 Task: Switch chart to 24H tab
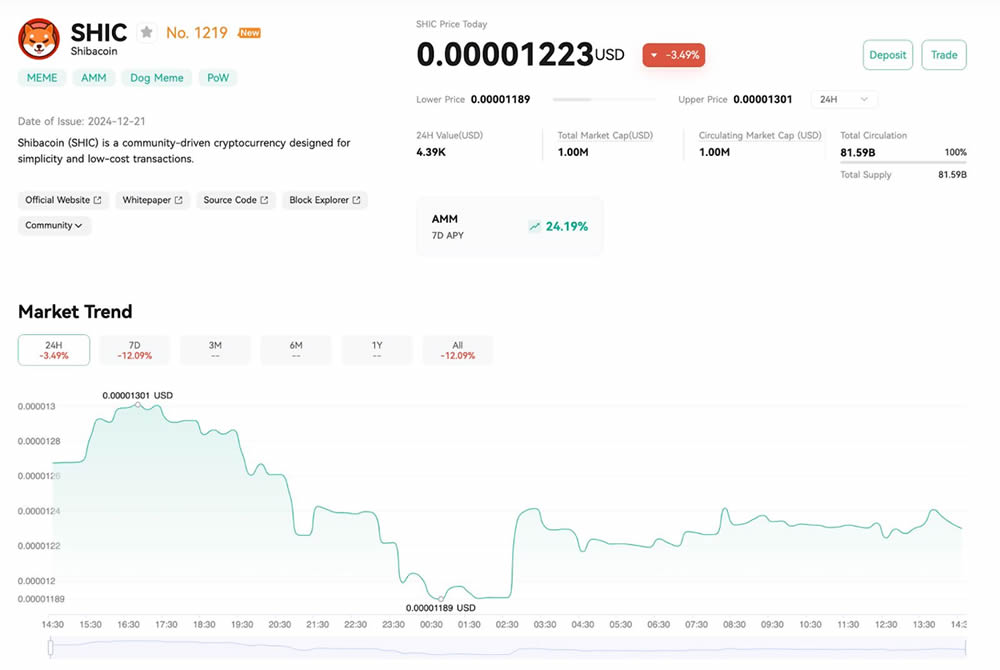[x=54, y=350]
